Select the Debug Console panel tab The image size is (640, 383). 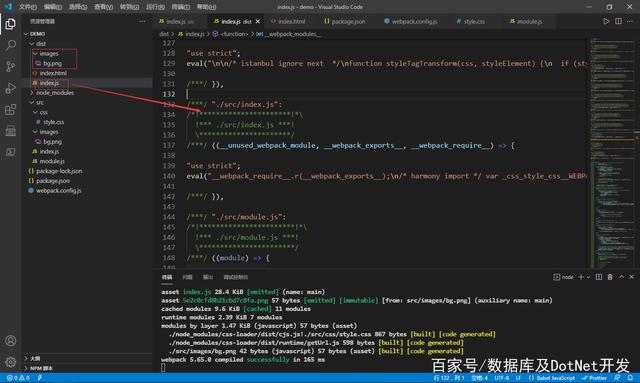(236, 277)
